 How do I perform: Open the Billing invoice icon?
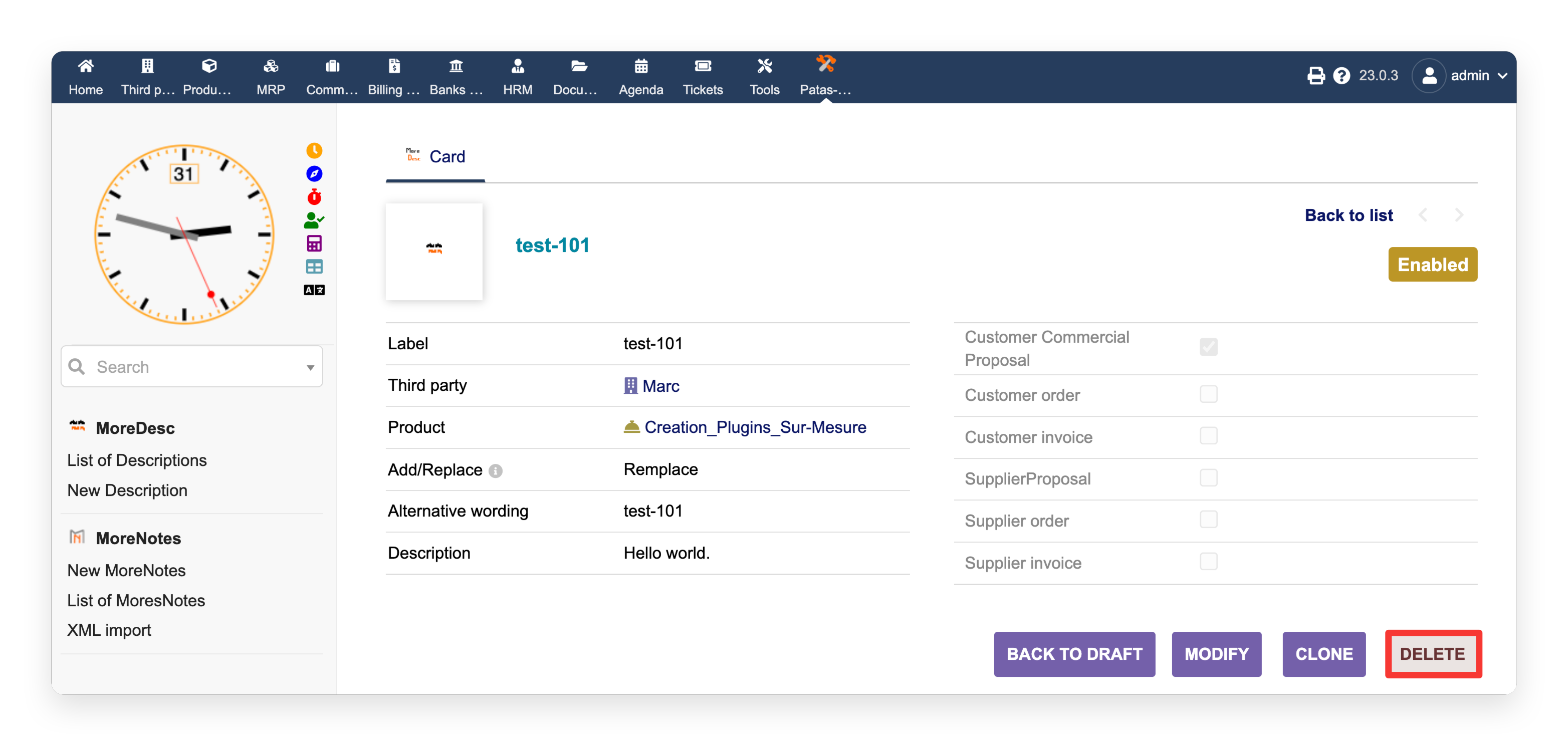(394, 66)
